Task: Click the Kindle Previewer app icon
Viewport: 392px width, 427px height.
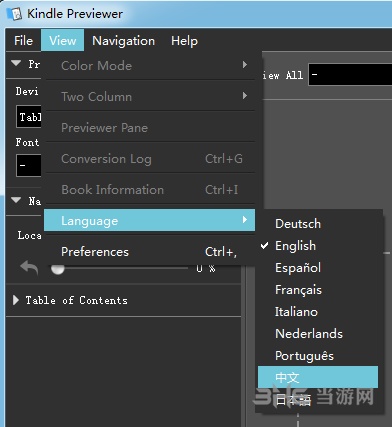Action: (14, 14)
